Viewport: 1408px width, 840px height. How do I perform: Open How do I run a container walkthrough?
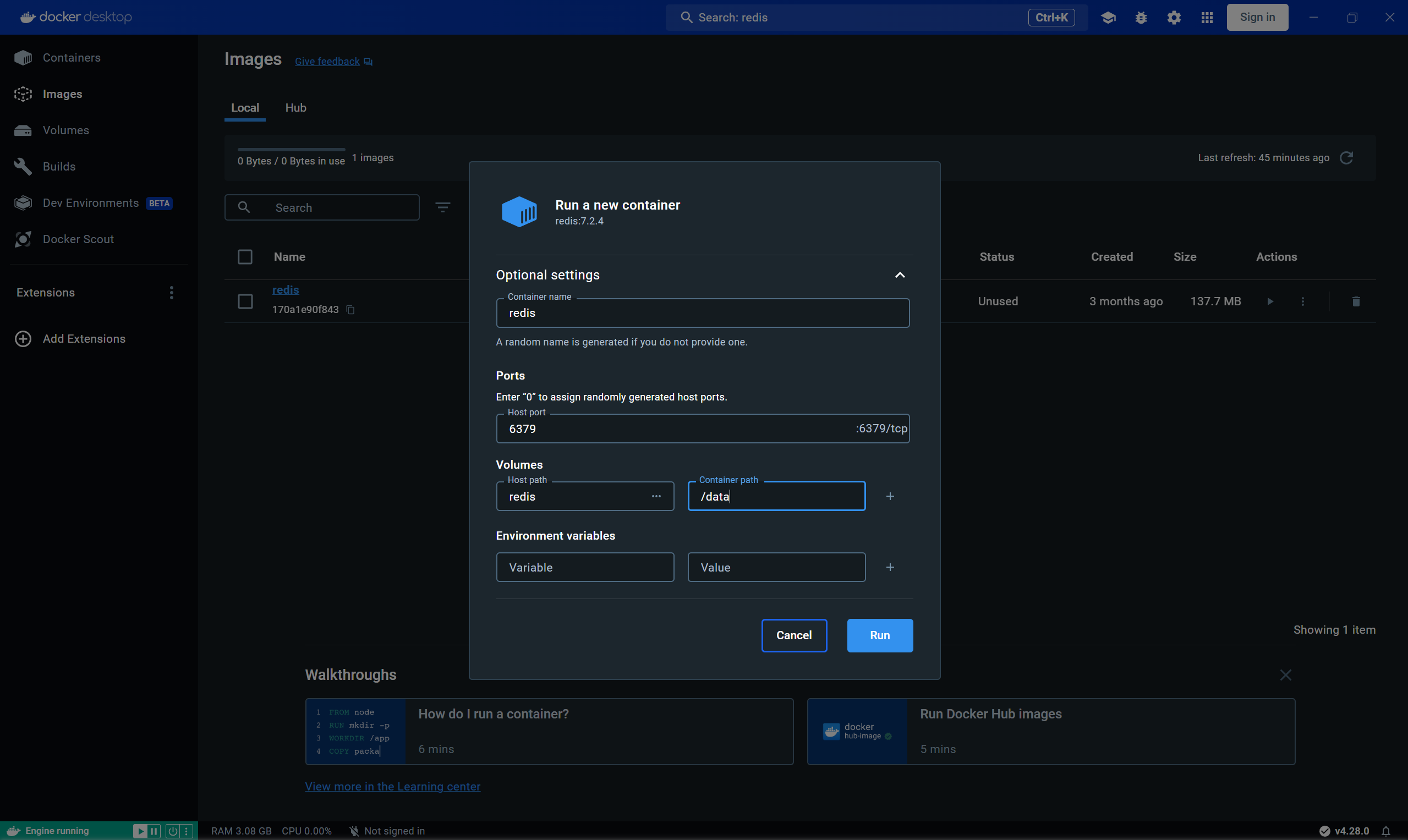[549, 732]
